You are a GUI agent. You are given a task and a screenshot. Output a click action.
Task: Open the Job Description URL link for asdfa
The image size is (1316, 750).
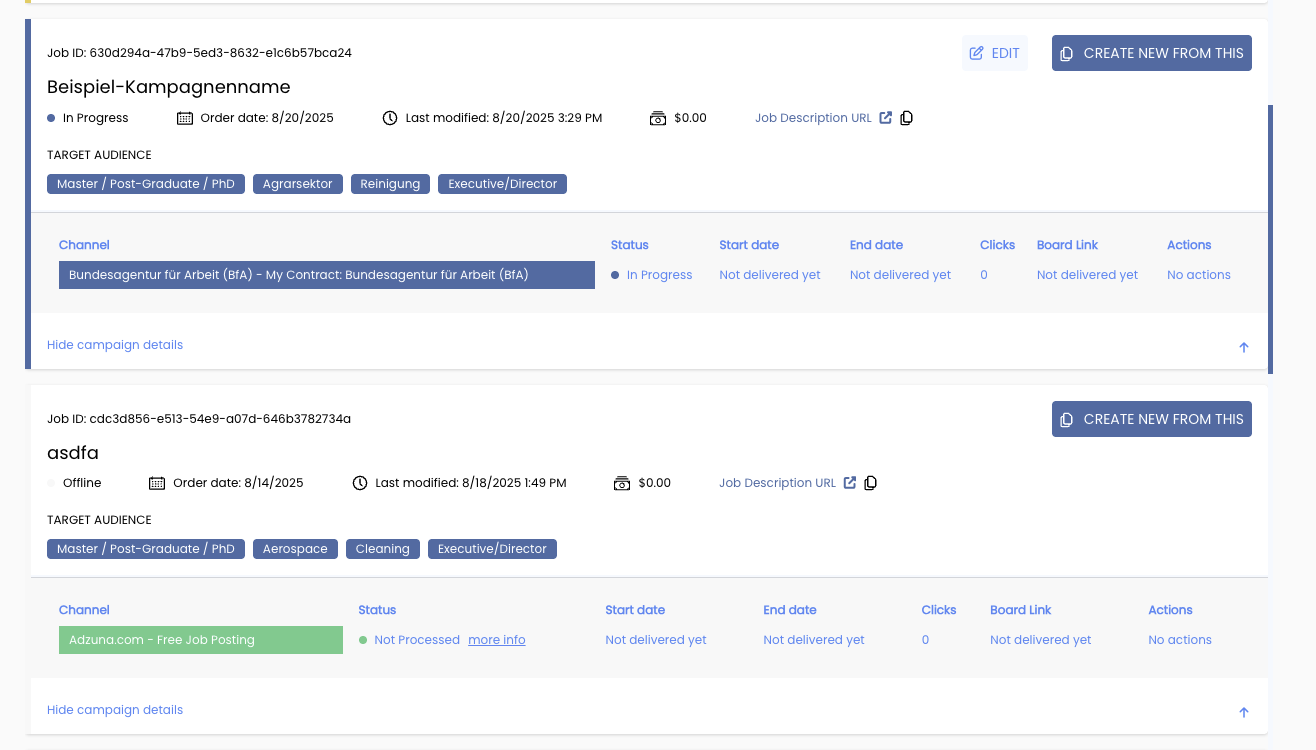pyautogui.click(x=777, y=483)
